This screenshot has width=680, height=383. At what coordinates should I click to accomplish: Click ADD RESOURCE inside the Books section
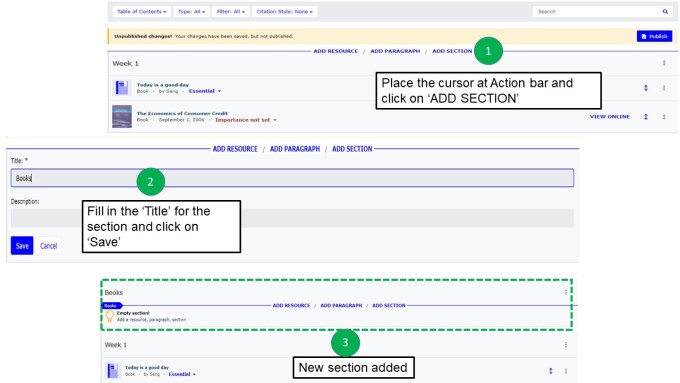point(291,306)
